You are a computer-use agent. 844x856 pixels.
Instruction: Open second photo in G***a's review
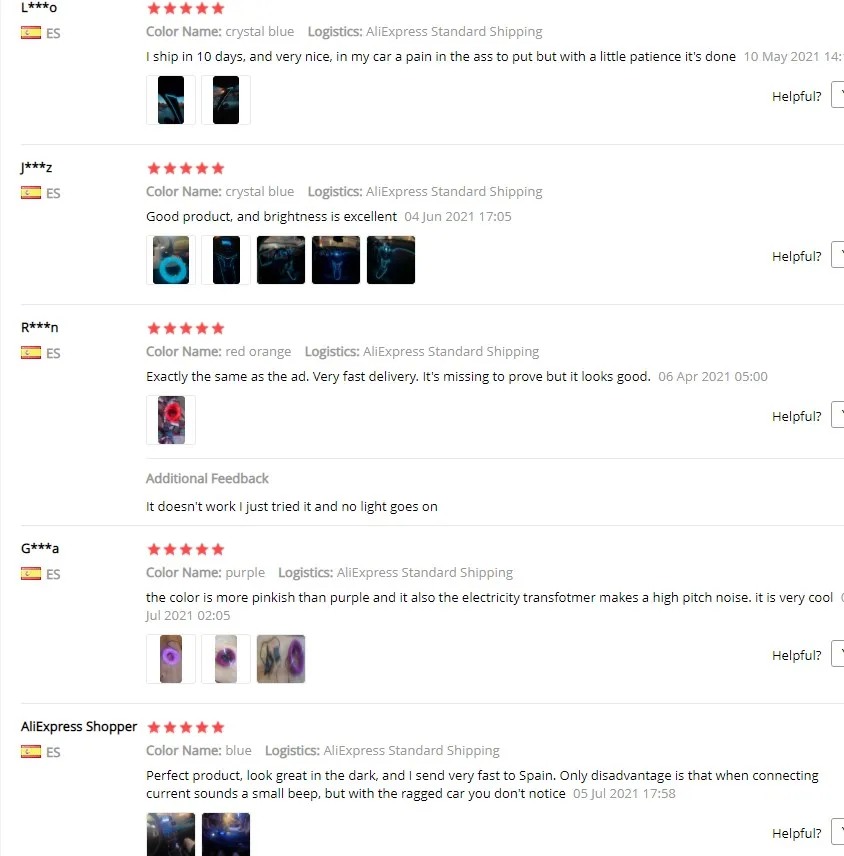pos(226,659)
